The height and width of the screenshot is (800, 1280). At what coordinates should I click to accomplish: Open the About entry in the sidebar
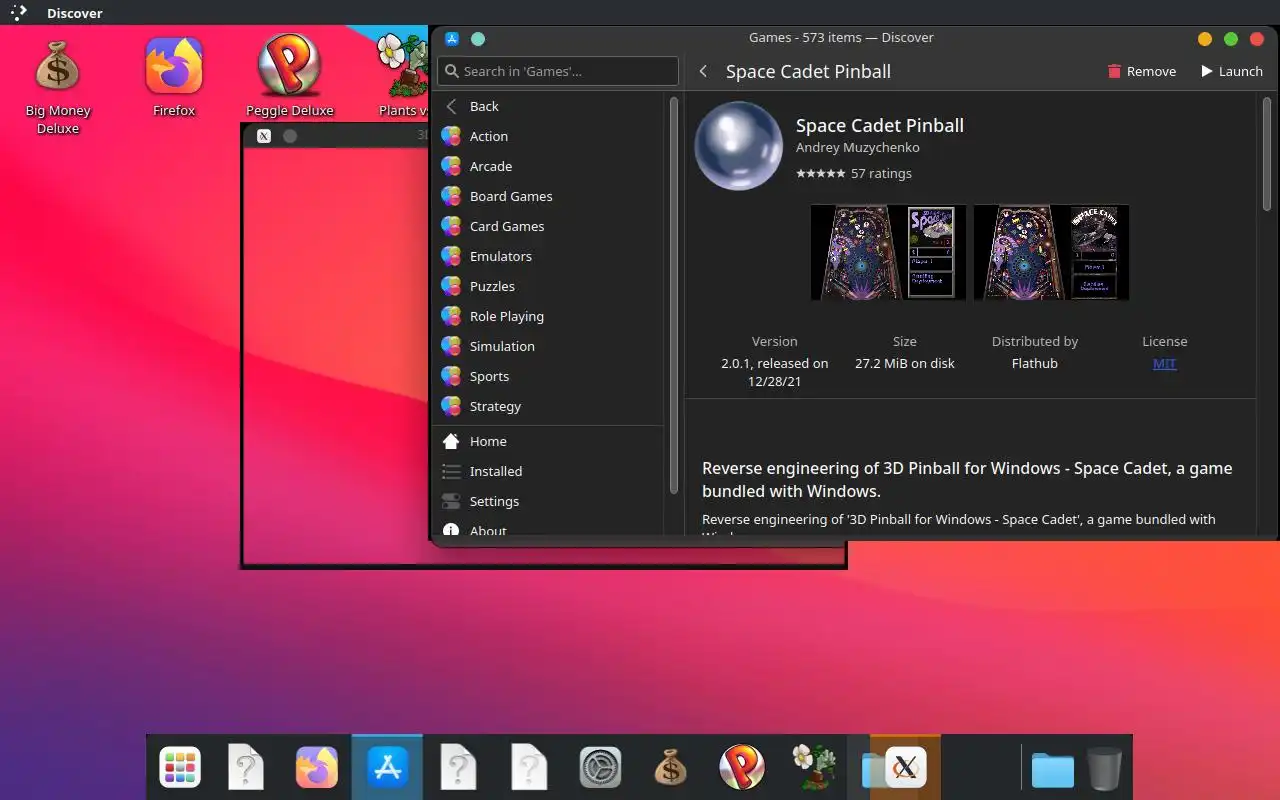548,528
